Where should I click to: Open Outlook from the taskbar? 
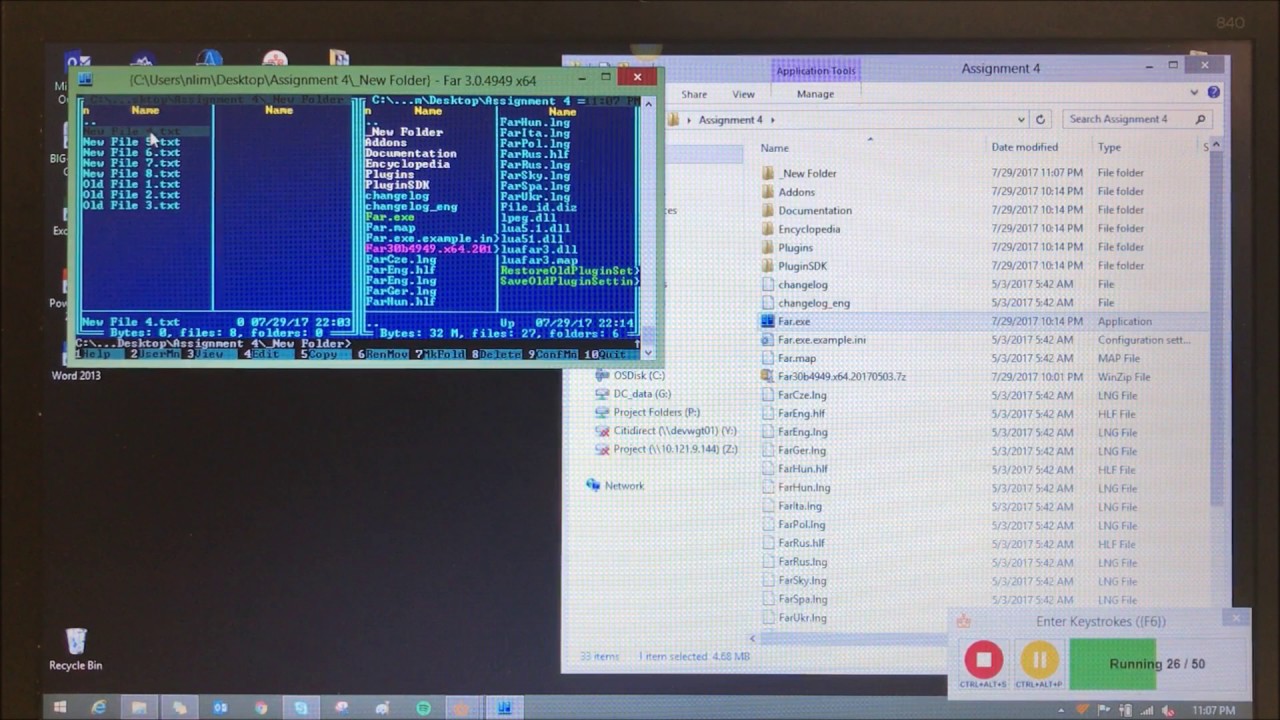pyautogui.click(x=220, y=708)
